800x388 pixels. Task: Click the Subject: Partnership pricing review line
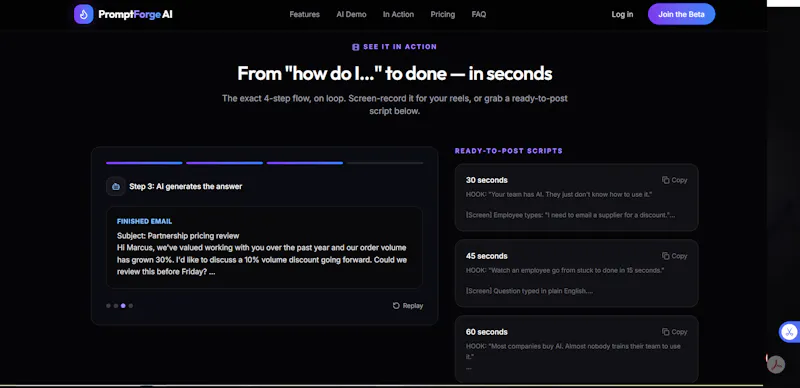click(x=178, y=236)
